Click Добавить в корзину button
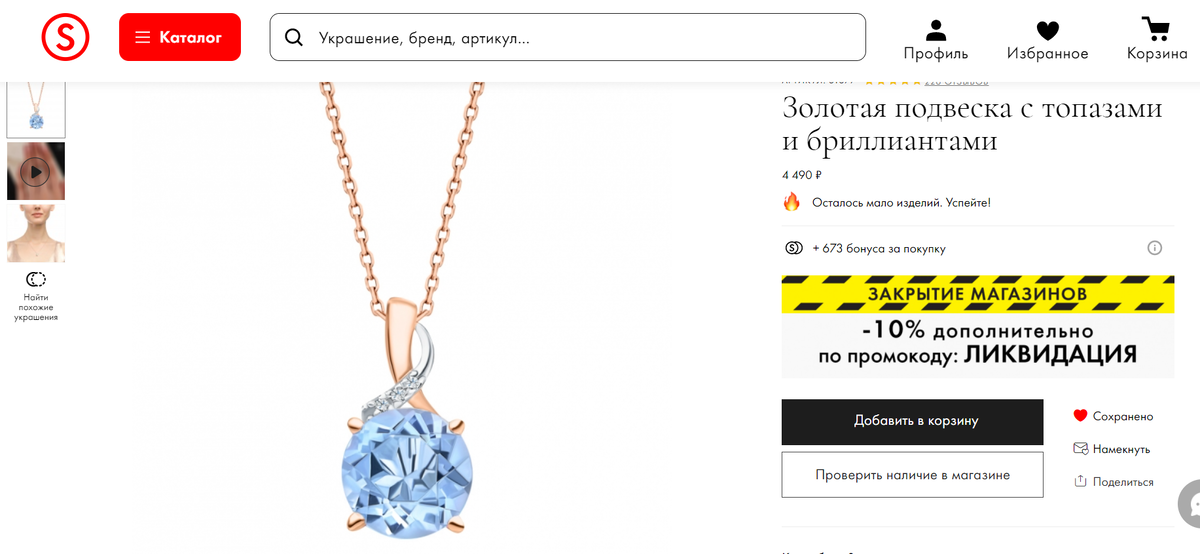Image resolution: width=1200 pixels, height=554 pixels. [x=912, y=421]
